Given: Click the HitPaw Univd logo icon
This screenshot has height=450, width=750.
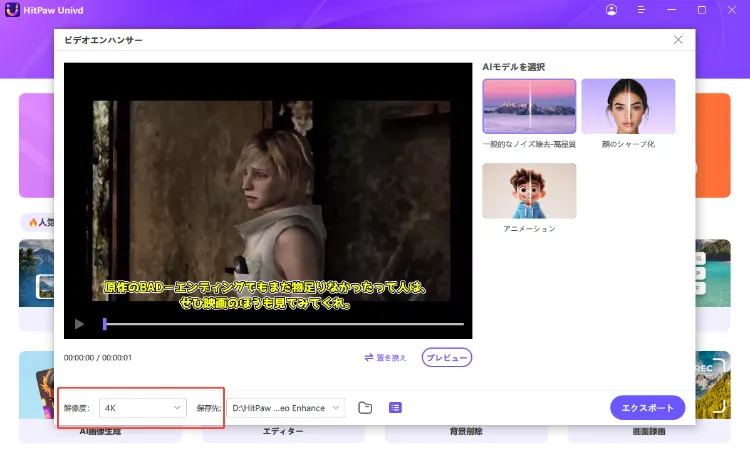Looking at the screenshot, I should tap(13, 10).
